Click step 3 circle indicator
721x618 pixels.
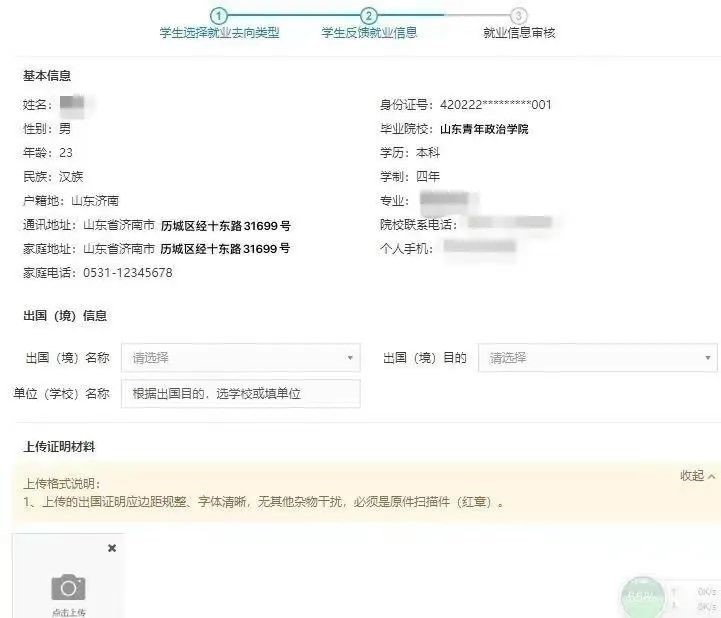point(518,16)
